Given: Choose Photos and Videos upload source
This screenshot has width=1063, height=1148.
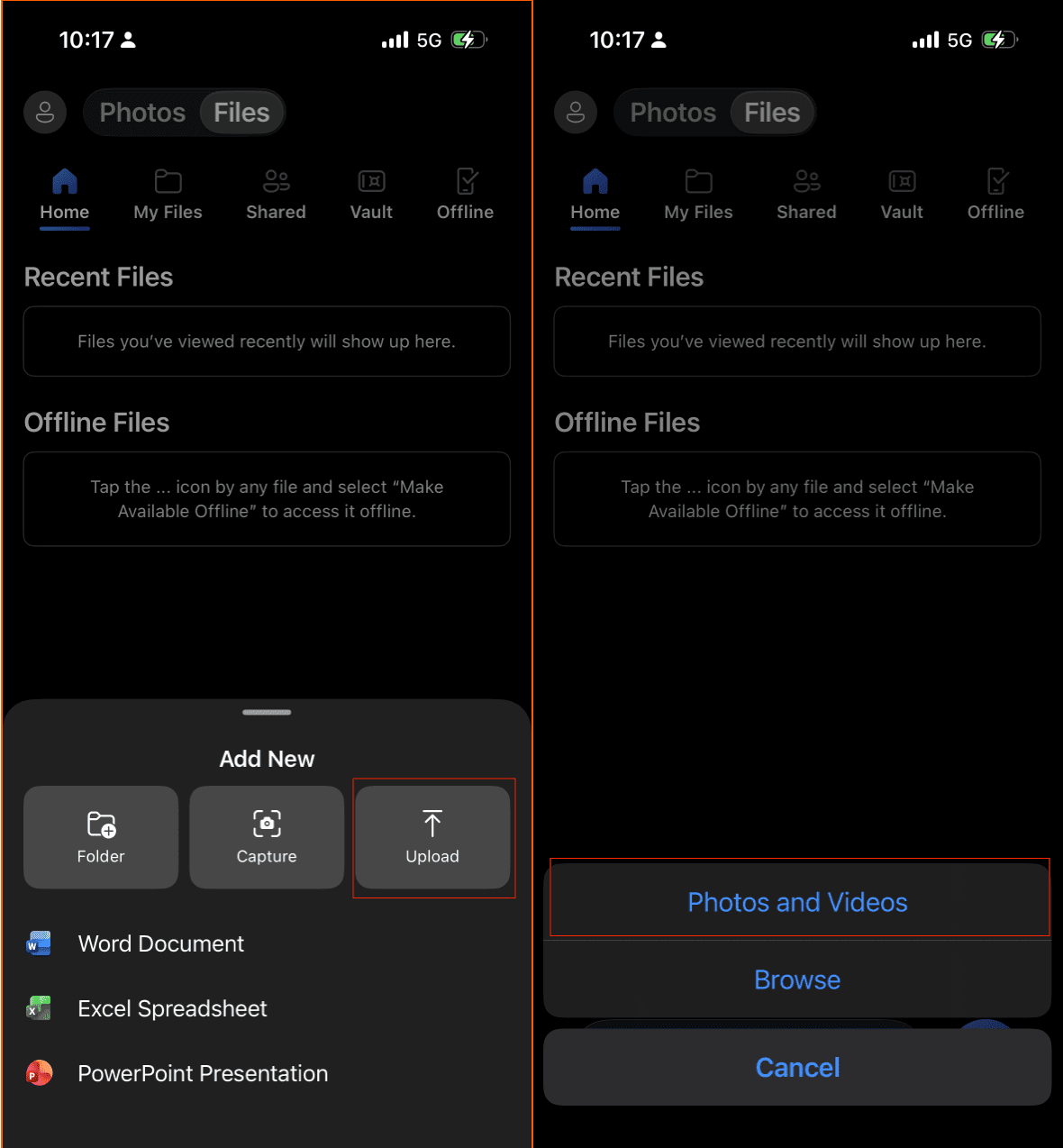Looking at the screenshot, I should click(797, 901).
